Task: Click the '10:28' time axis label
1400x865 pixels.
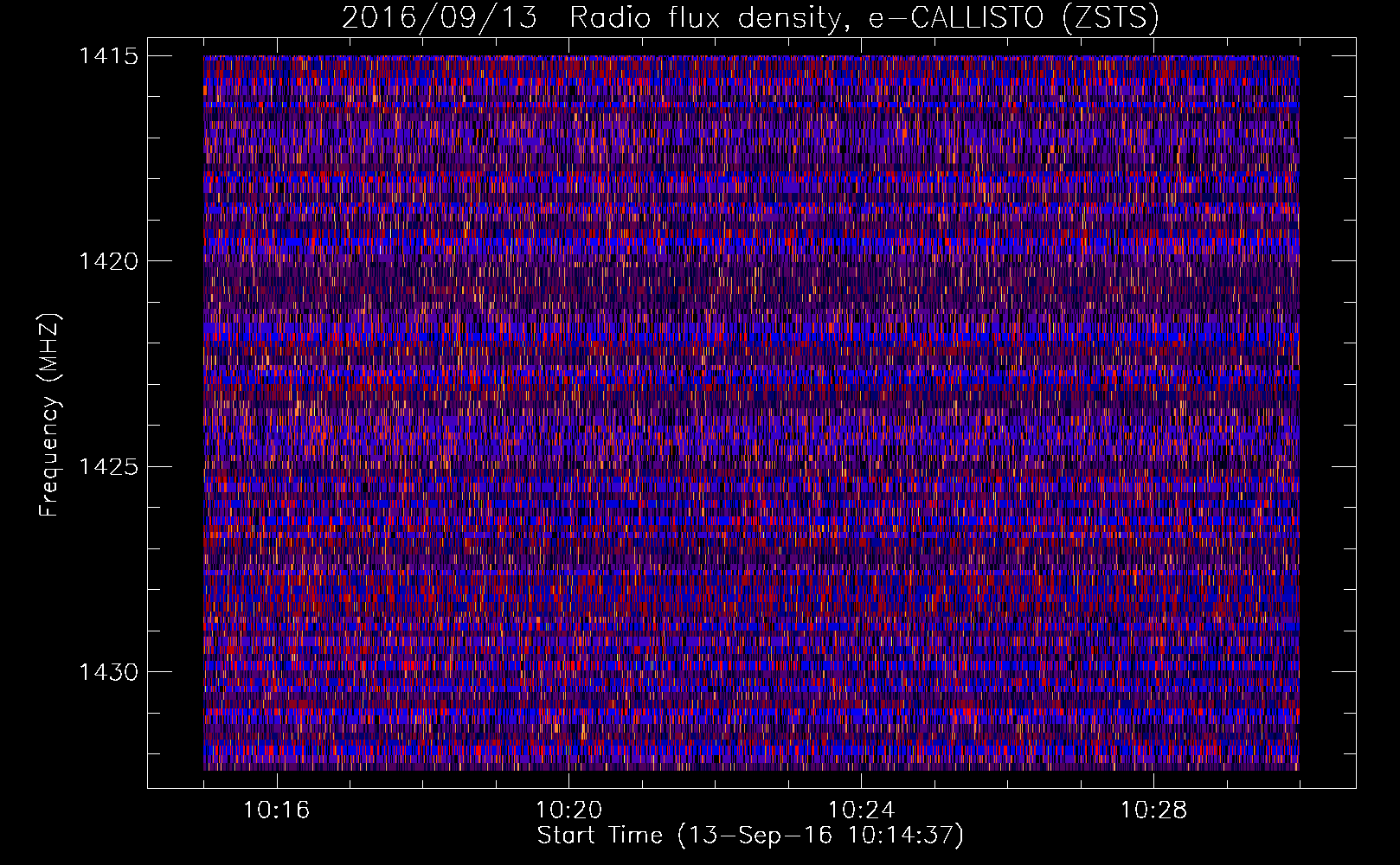Action: 1154,811
